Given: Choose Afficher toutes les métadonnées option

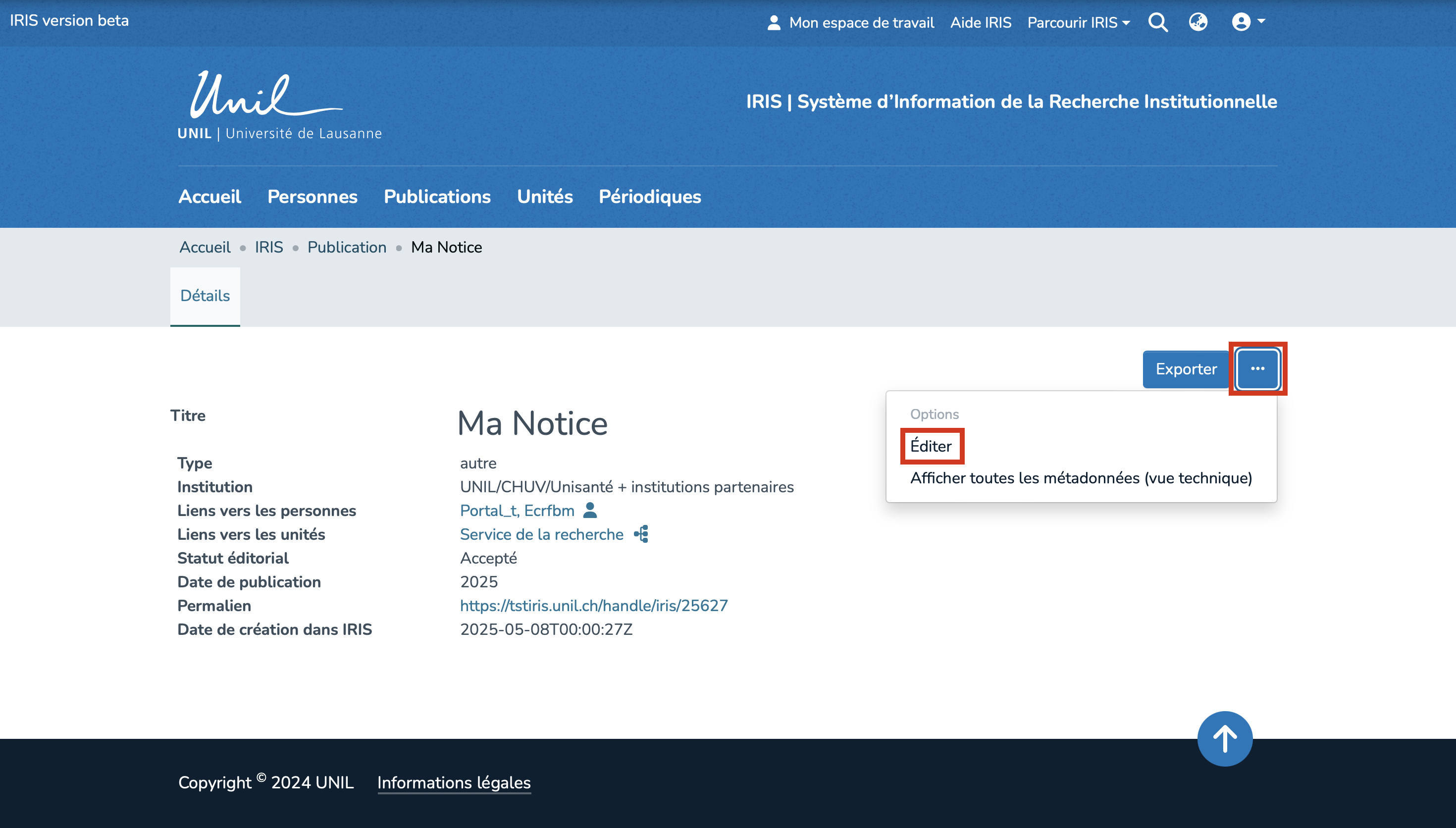Looking at the screenshot, I should coord(1081,478).
